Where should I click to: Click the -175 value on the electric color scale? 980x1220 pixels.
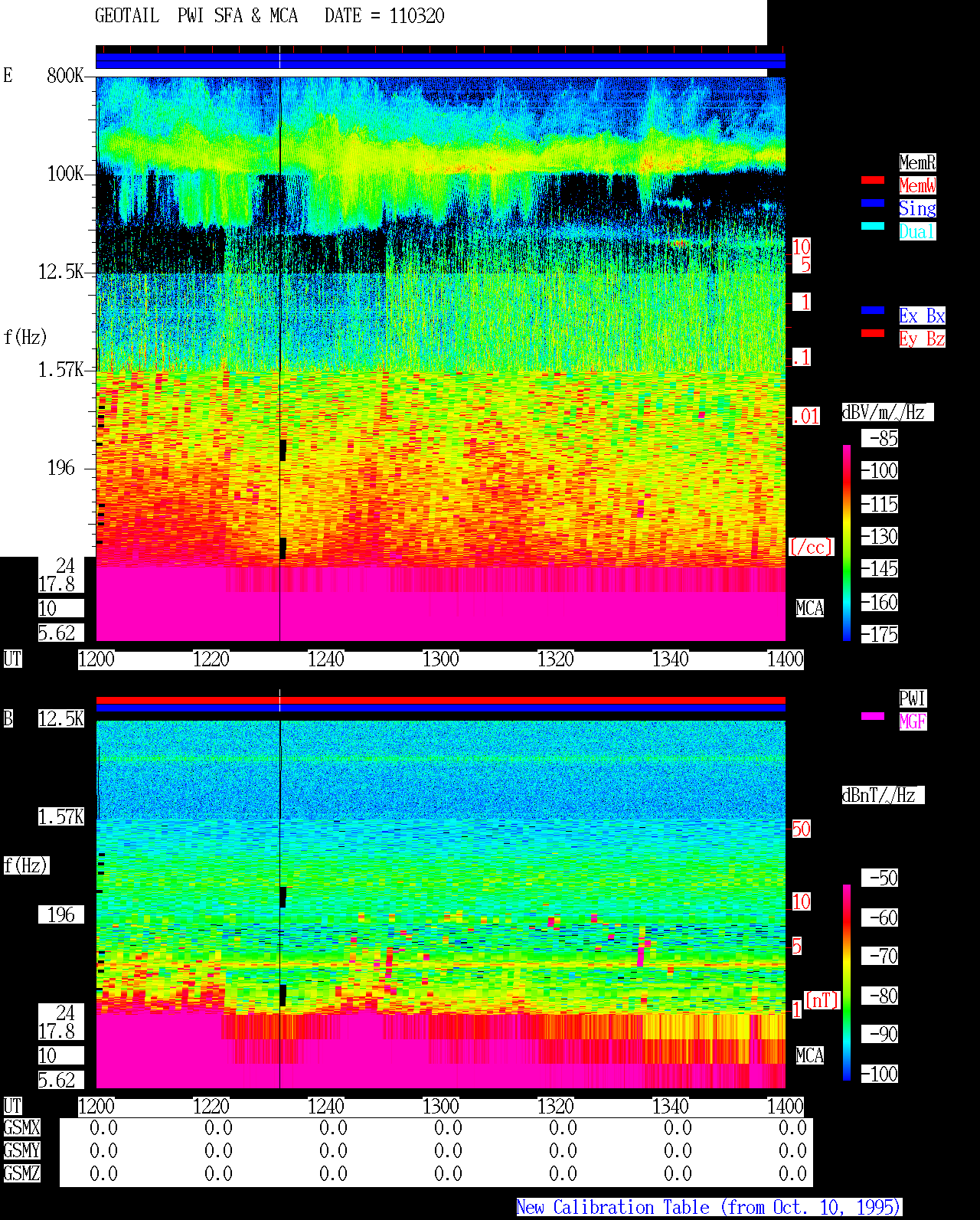tap(880, 634)
